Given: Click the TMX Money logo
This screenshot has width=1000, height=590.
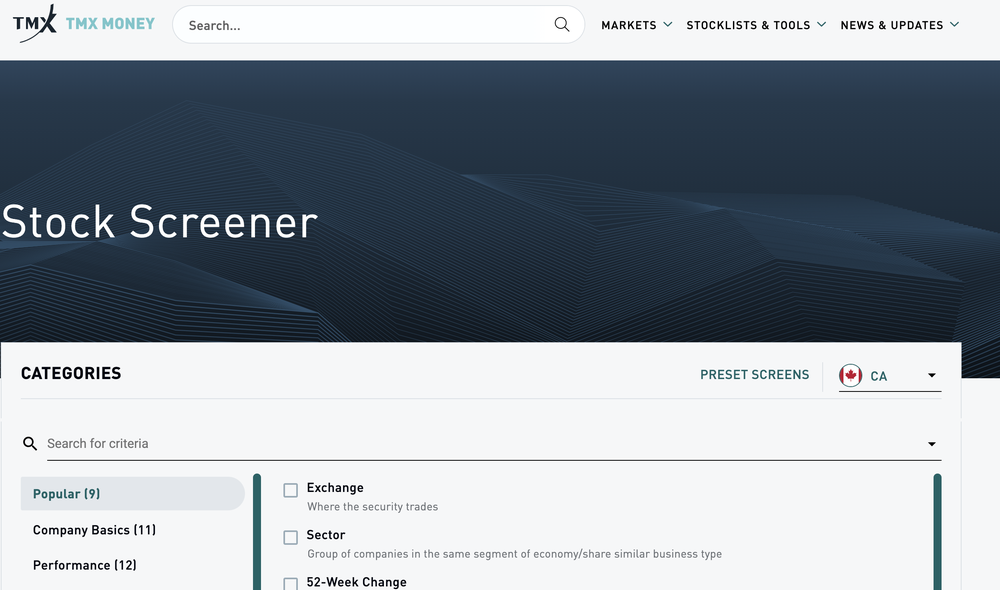Looking at the screenshot, I should 84,24.
